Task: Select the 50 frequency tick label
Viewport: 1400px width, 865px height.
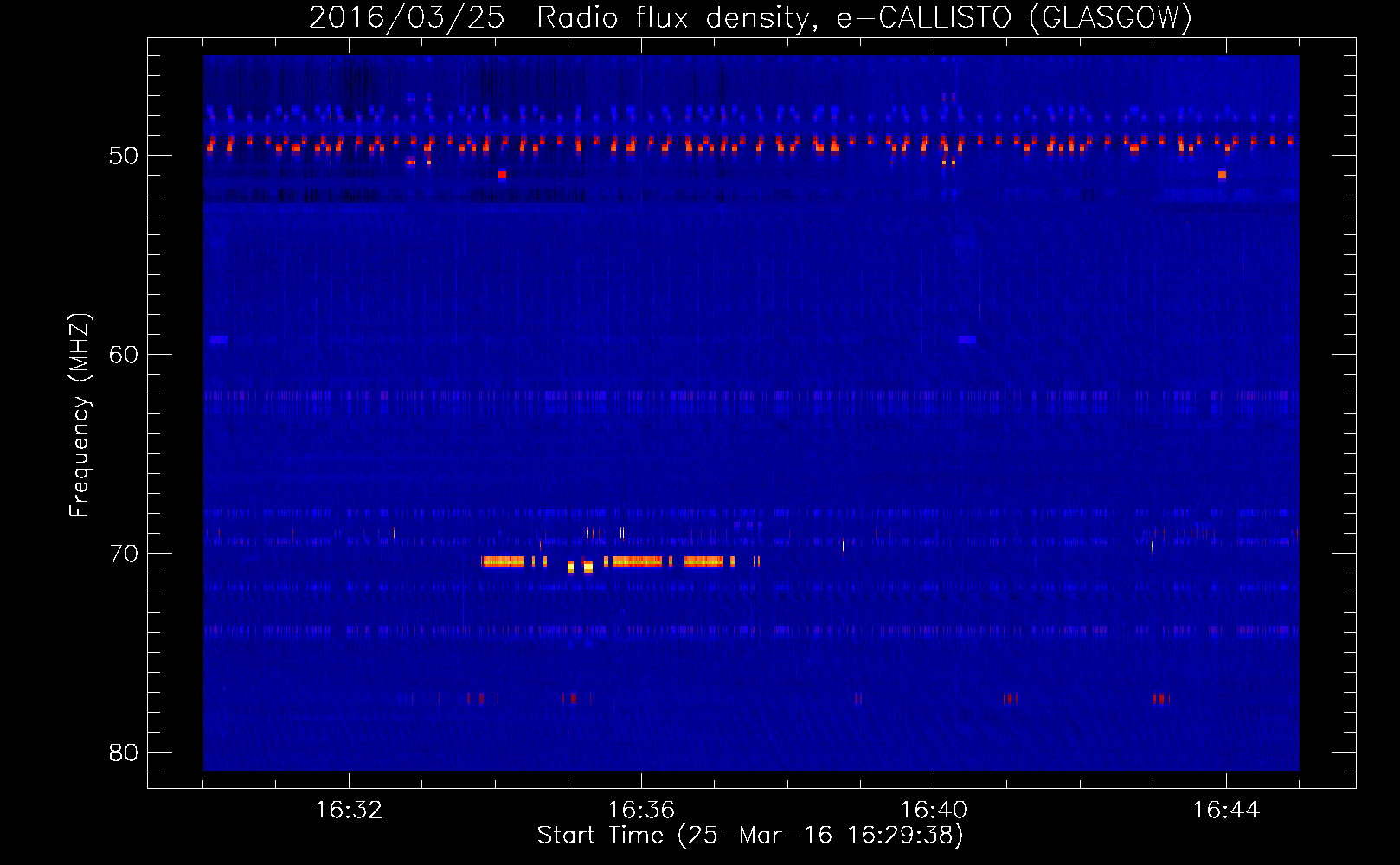Action: 124,156
